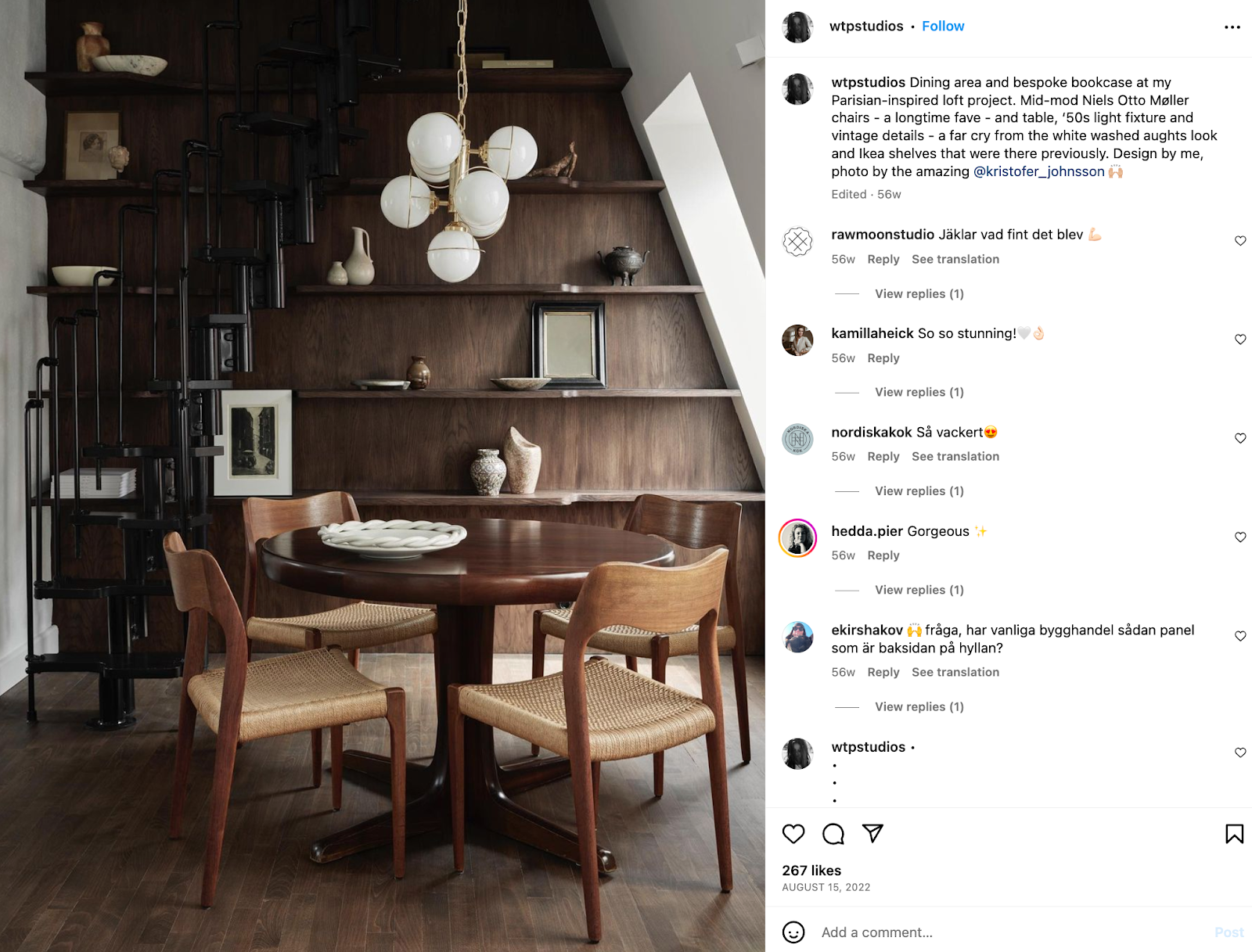Share the post via paper plane icon
1252x952 pixels.
coord(872,834)
